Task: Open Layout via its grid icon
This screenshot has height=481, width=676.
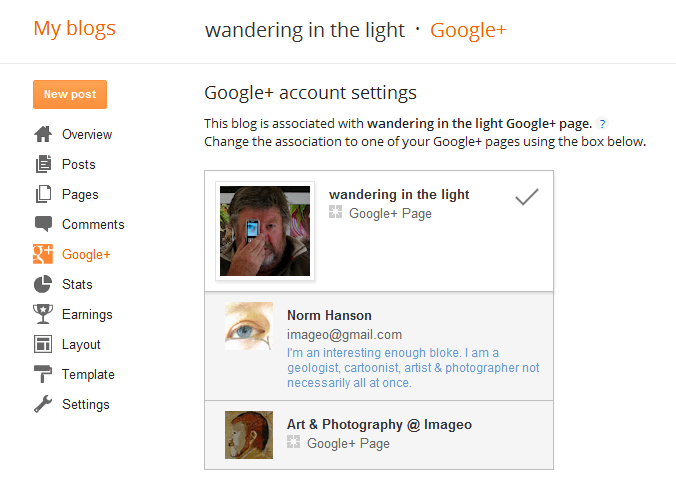Action: click(43, 344)
